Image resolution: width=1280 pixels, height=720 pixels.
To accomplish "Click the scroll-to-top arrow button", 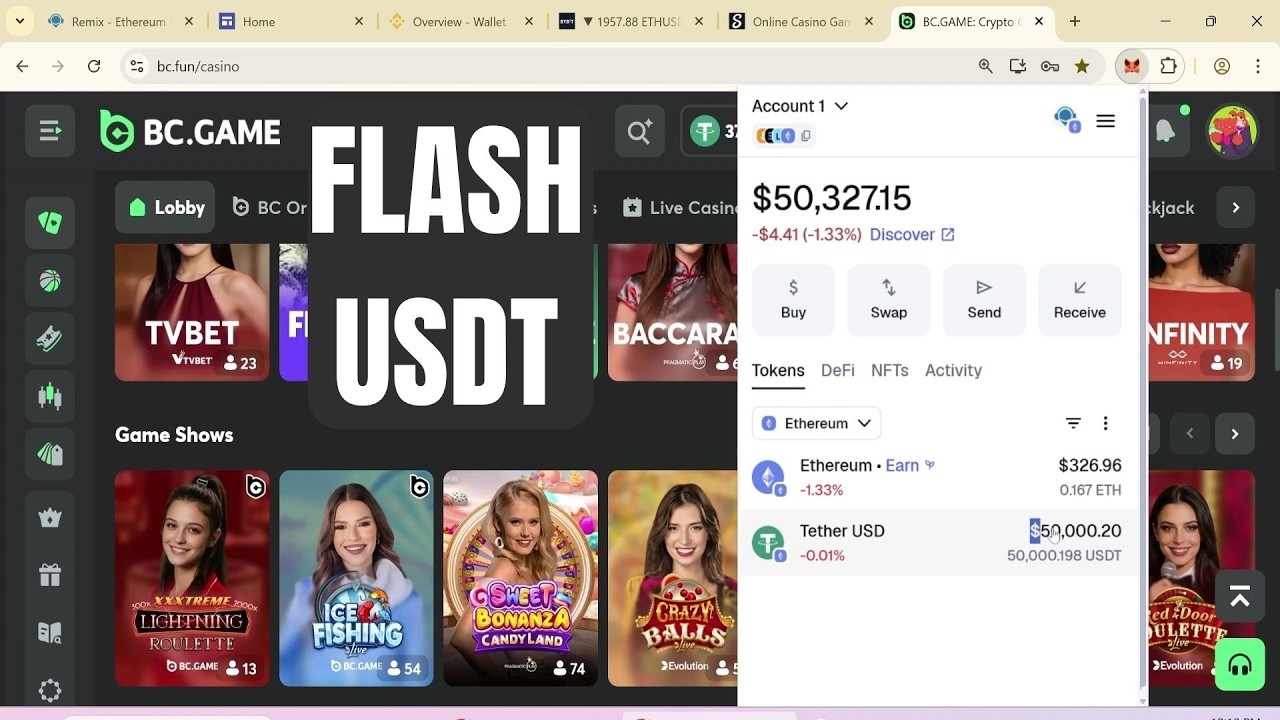I will 1240,597.
